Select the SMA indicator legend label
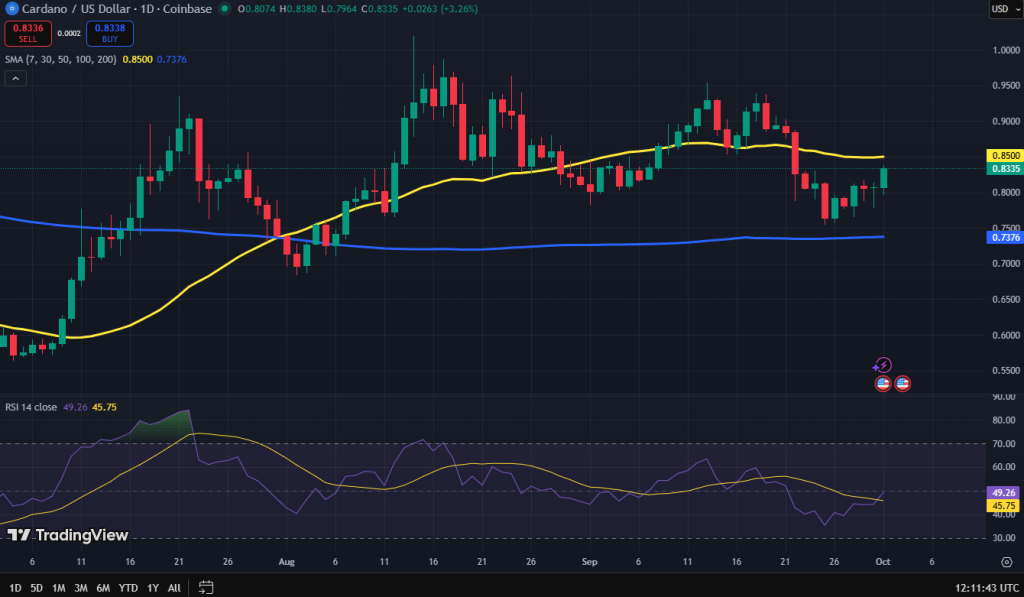Viewport: 1024px width, 597px height. (60, 60)
